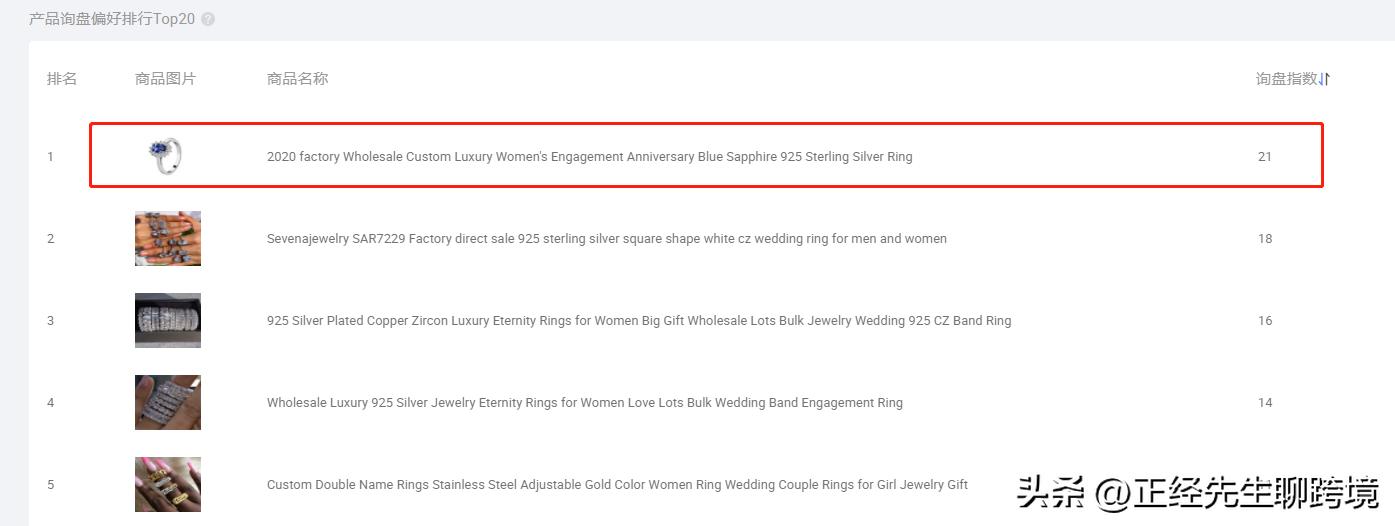Click the 925 Silver Plated Copper Zircon title
Screen dimensions: 1395x526
click(638, 320)
